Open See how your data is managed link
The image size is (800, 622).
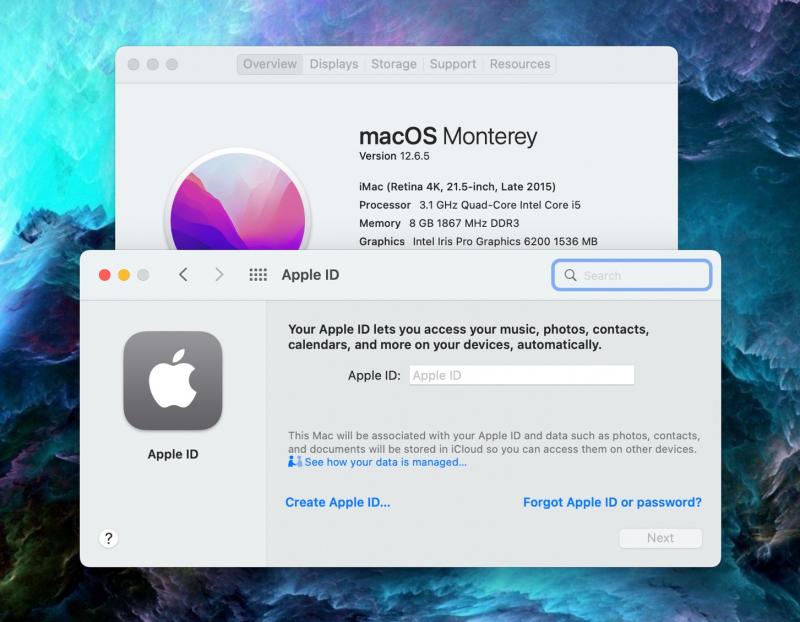point(385,462)
